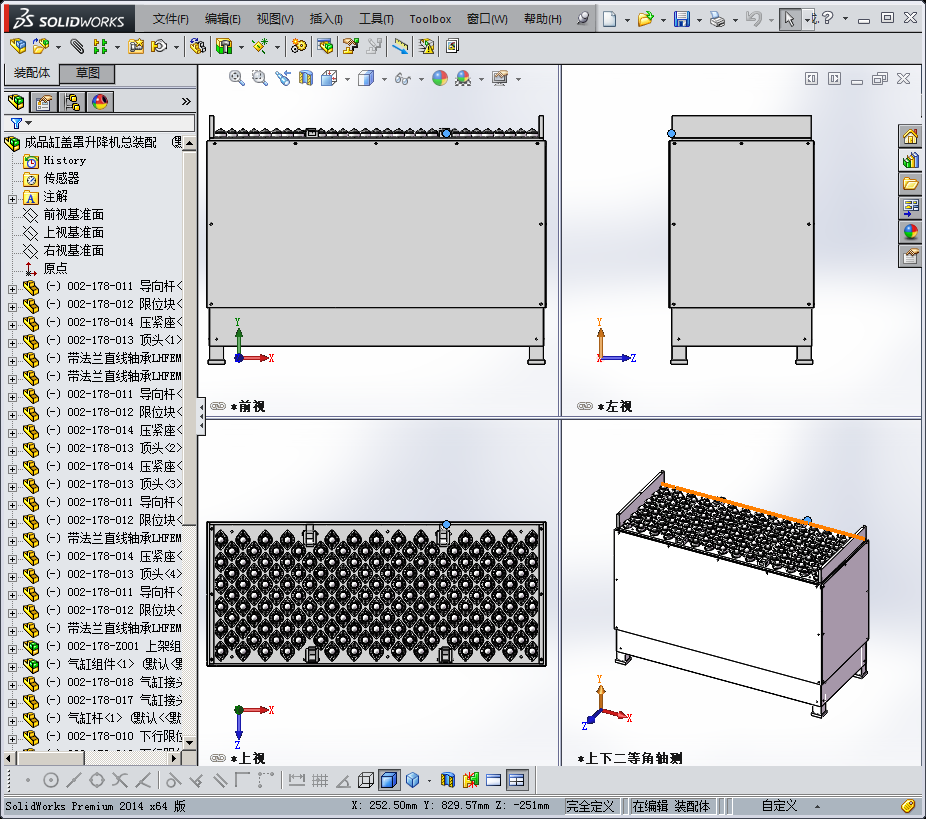
Task: Open the 视图(V) menu
Action: 275,19
